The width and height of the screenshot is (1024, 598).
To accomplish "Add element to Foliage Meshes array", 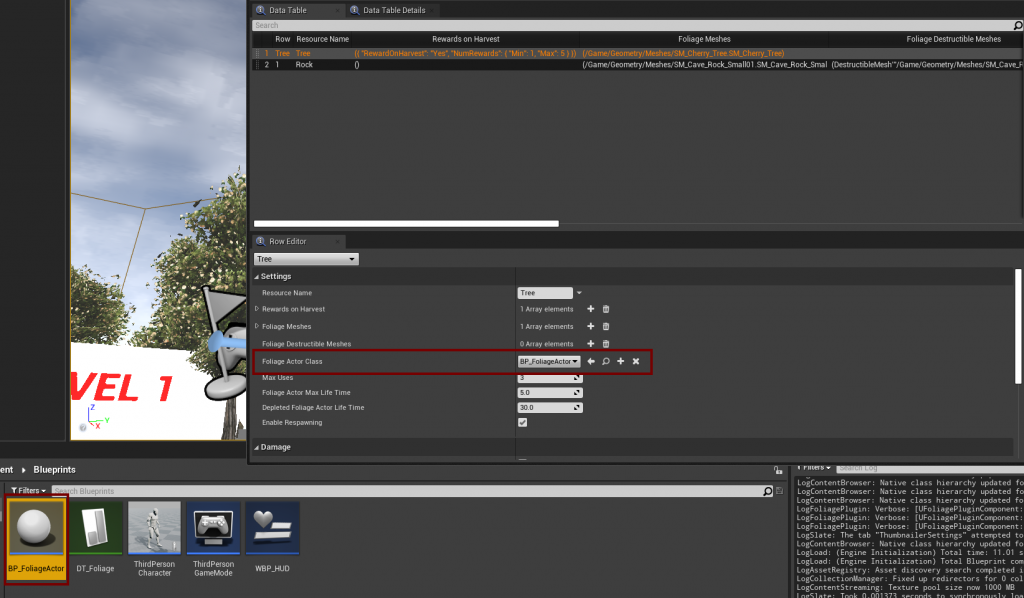I will click(x=590, y=326).
